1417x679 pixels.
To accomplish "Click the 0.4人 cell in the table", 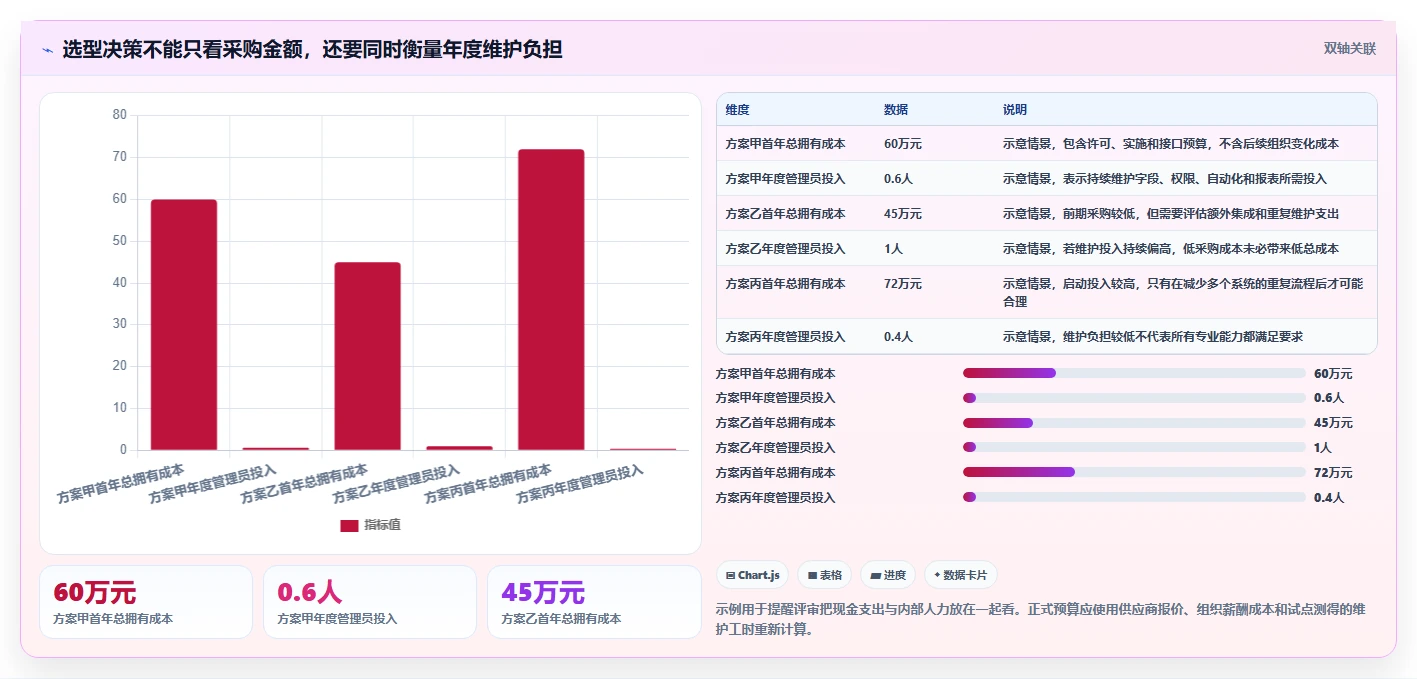I will click(898, 337).
